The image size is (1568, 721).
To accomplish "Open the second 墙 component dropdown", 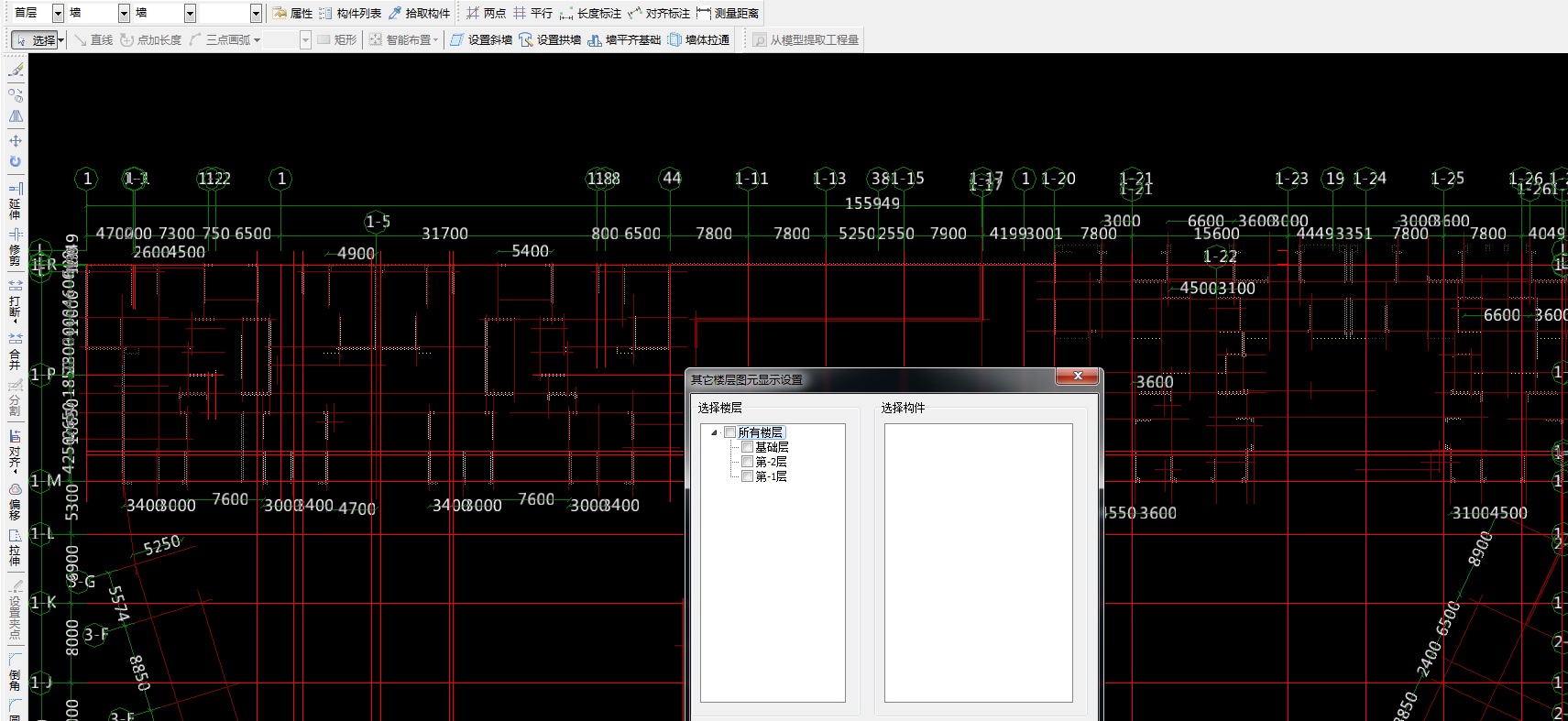I will click(x=190, y=13).
